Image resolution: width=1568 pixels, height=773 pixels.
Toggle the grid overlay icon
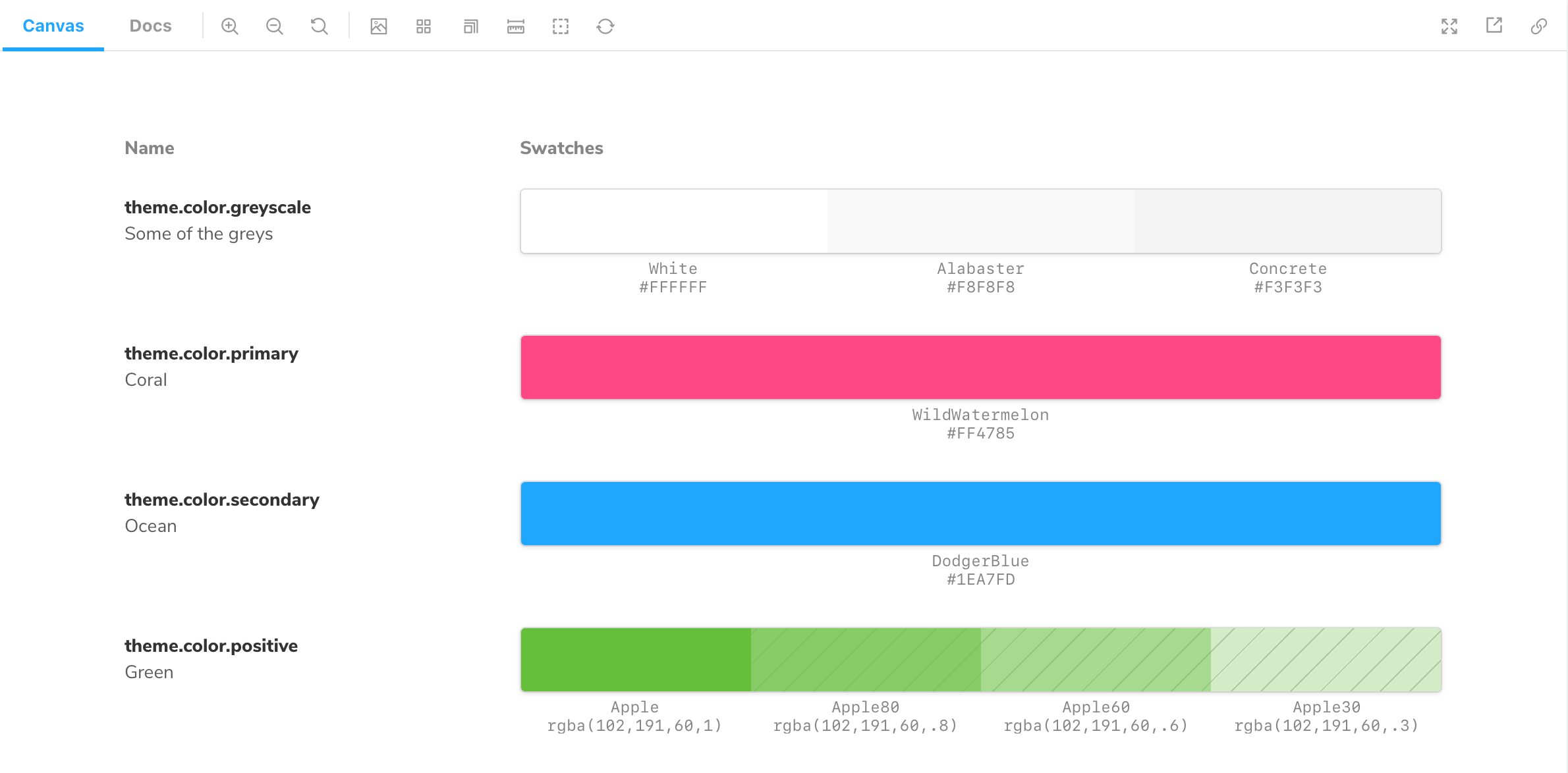[x=424, y=26]
